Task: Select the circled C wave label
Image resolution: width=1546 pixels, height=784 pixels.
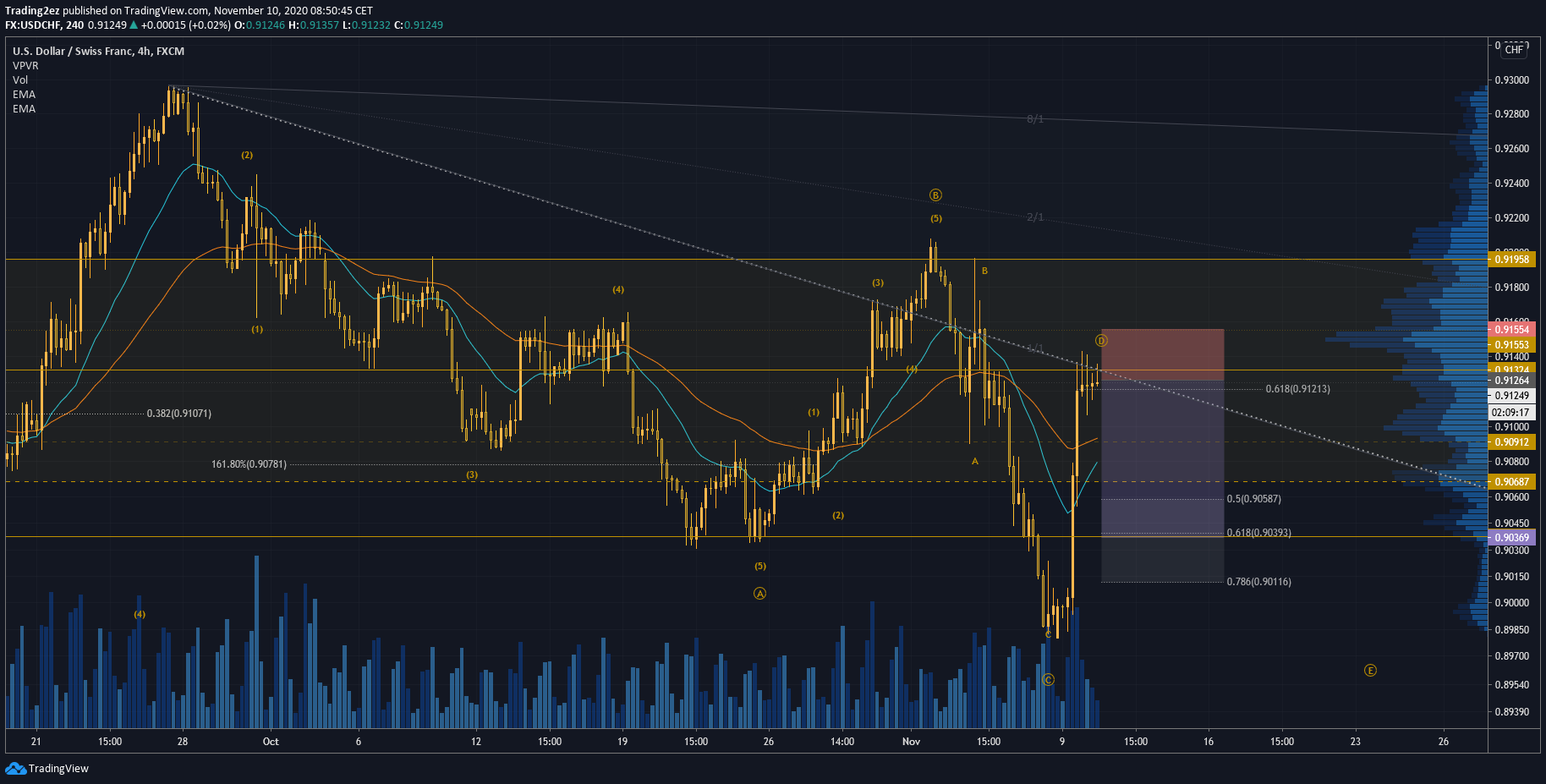Action: pos(1049,680)
